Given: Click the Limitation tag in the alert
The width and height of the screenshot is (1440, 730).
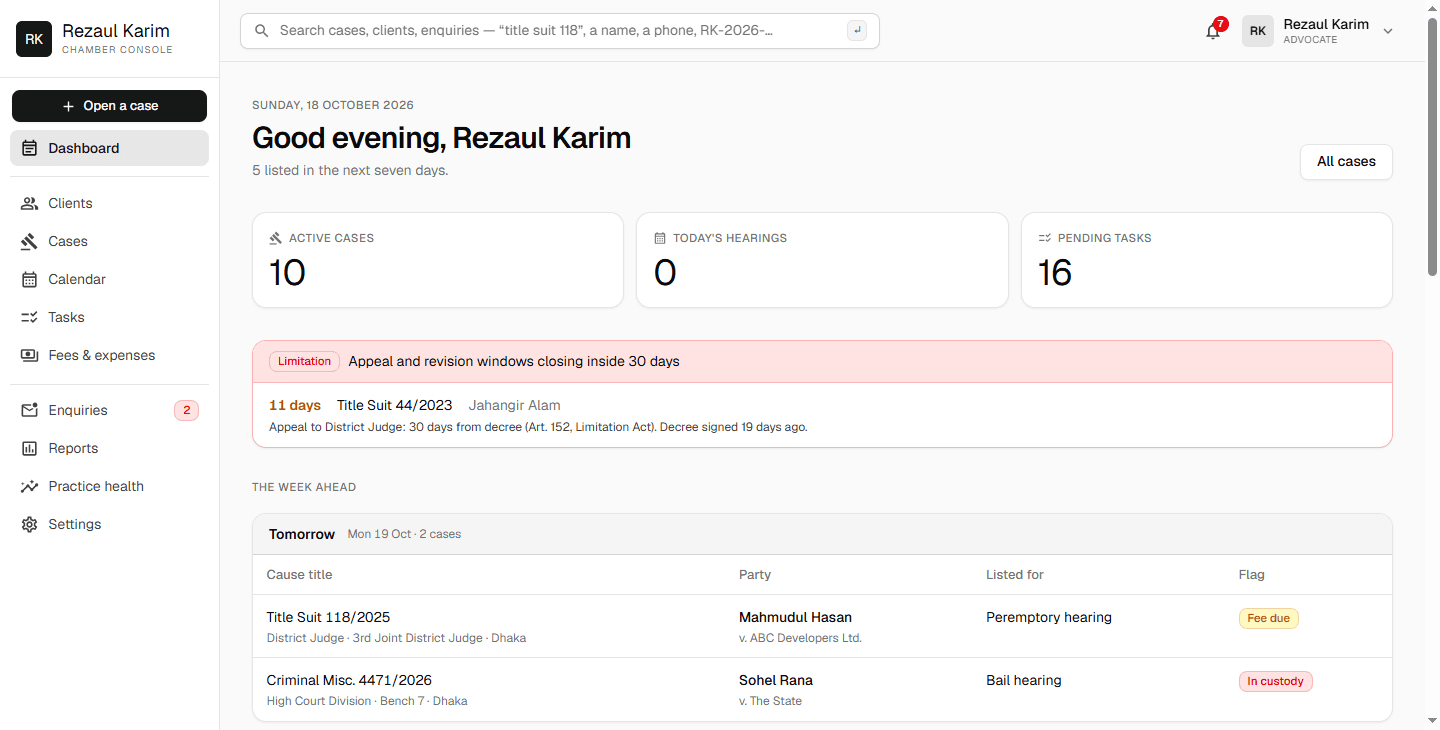Looking at the screenshot, I should tap(304, 362).
